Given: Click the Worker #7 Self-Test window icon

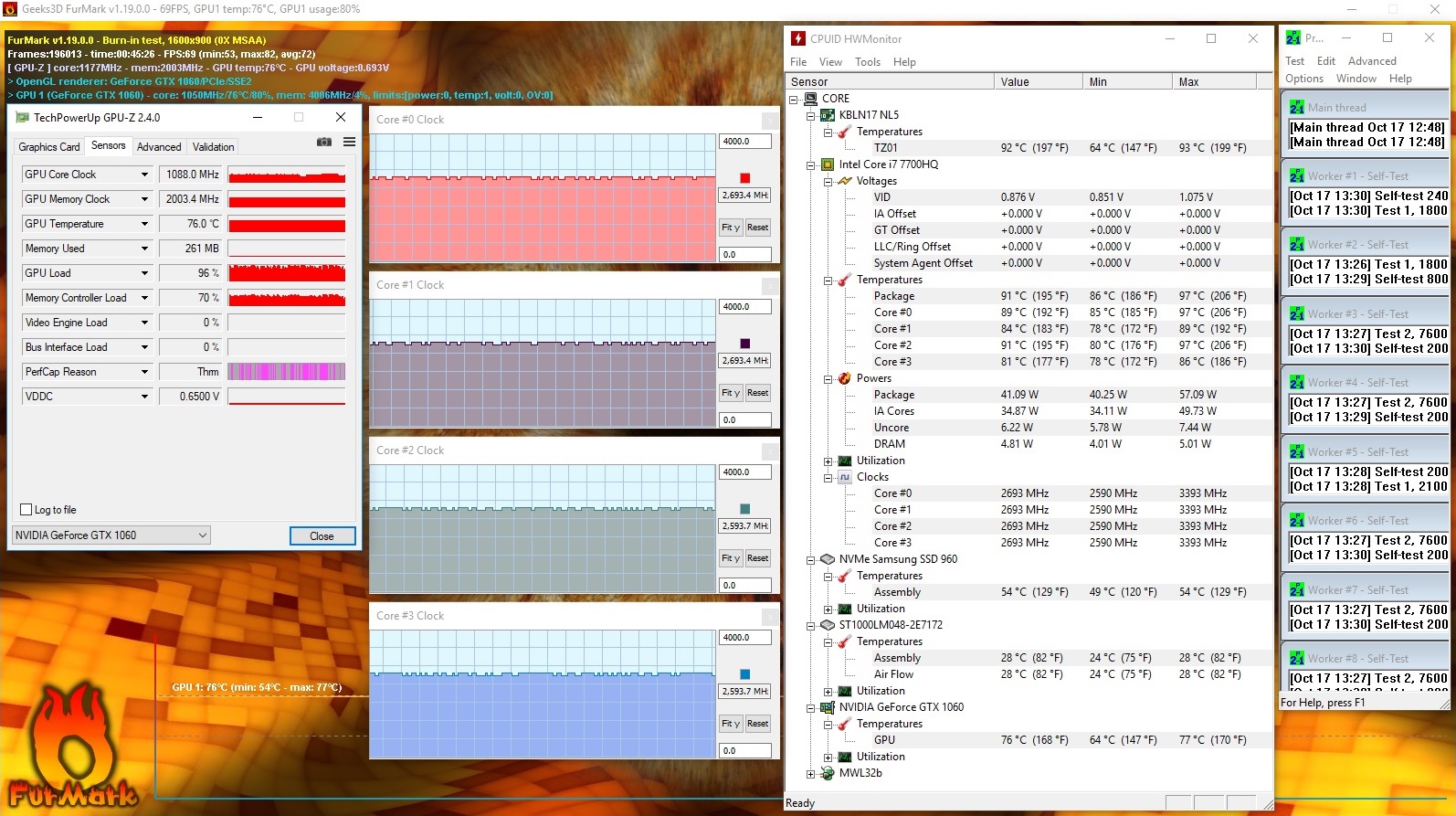Looking at the screenshot, I should click(1297, 589).
